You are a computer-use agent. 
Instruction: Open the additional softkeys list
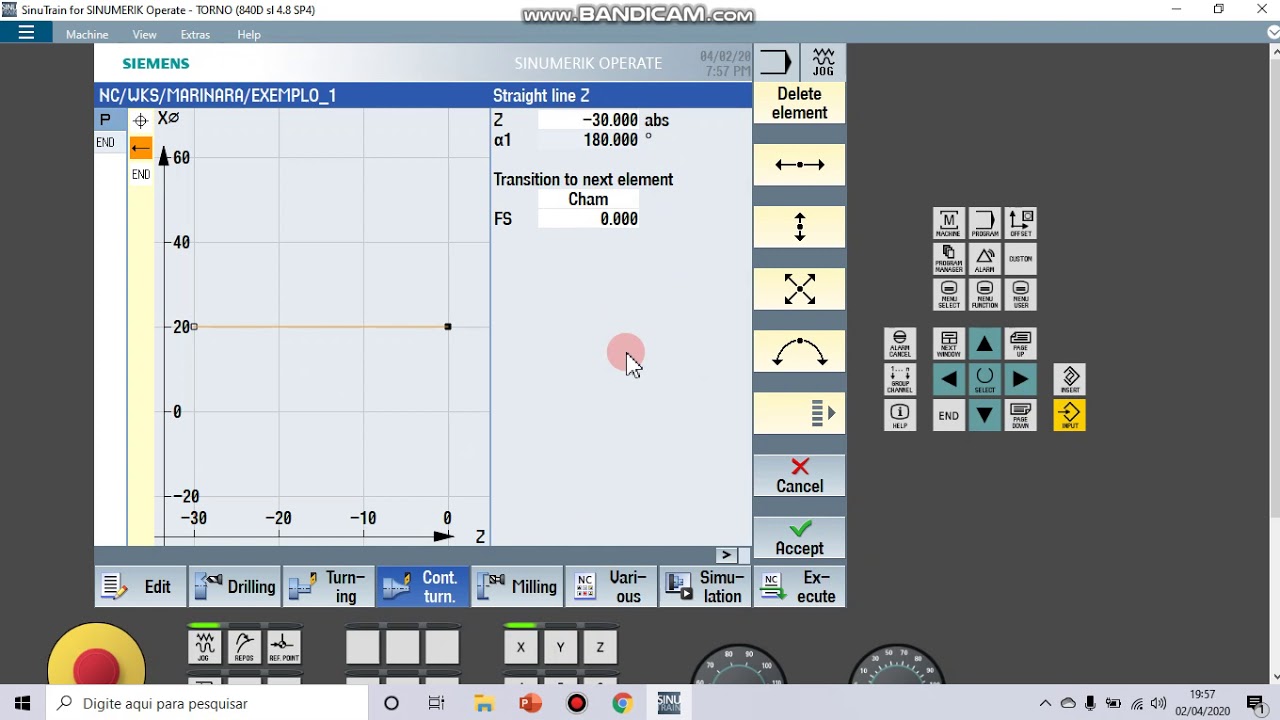(x=799, y=413)
